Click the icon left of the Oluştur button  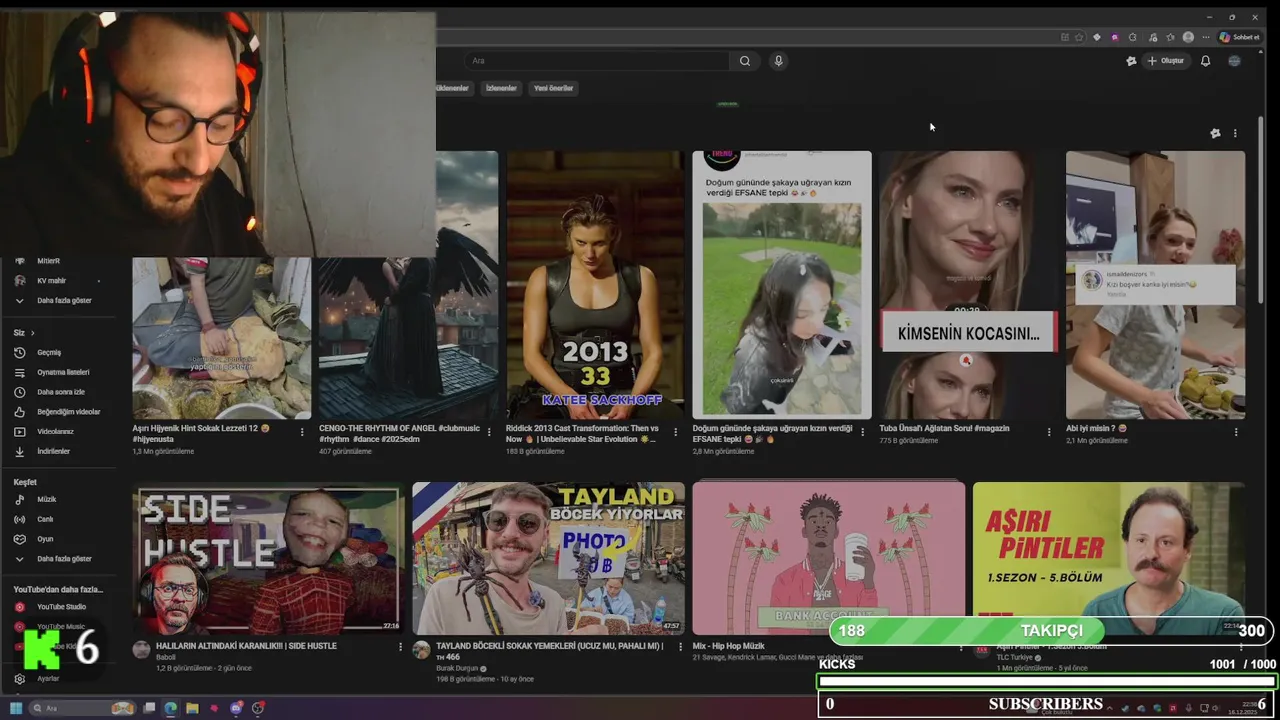[x=1131, y=61]
